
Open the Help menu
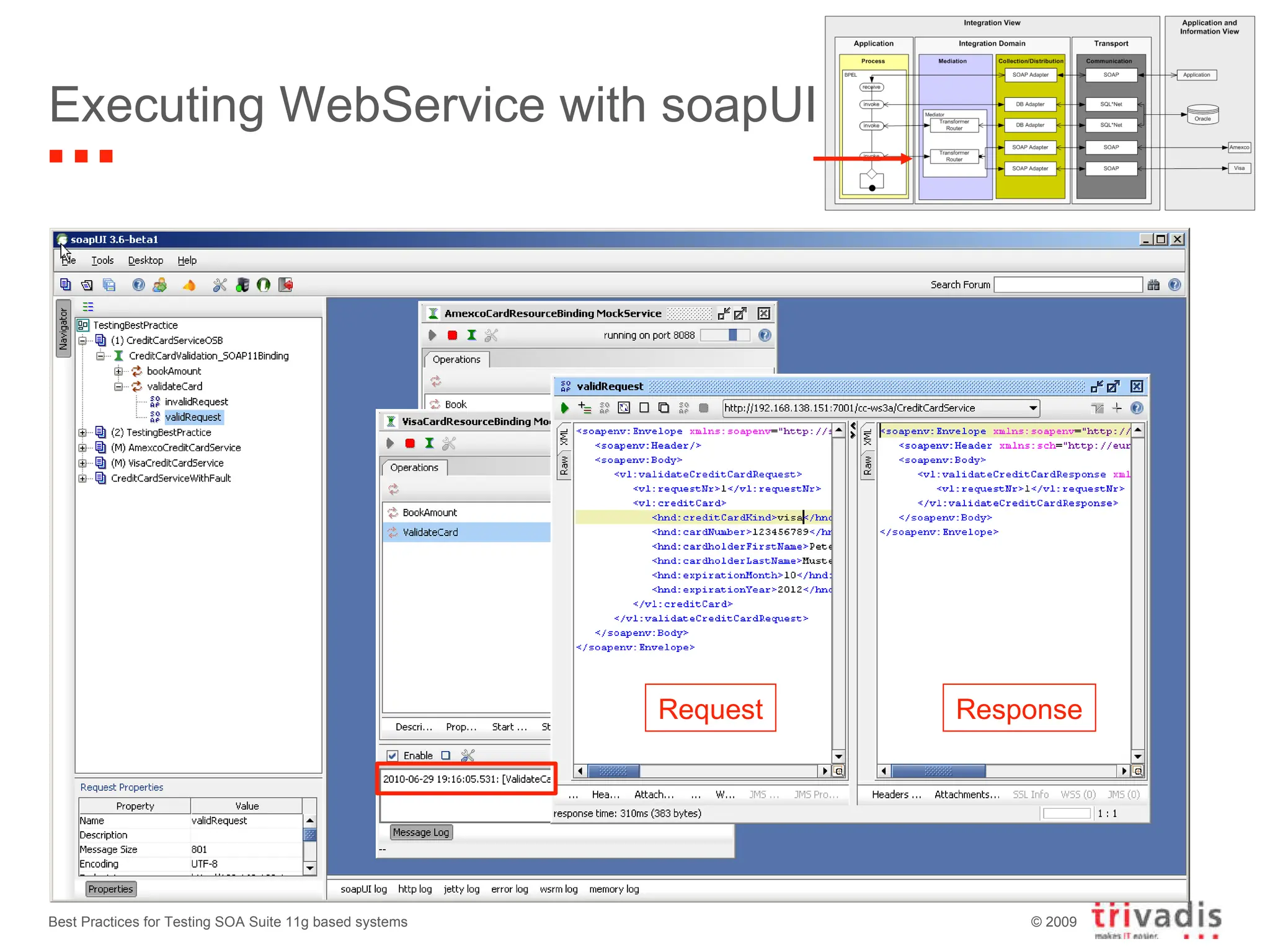click(187, 260)
